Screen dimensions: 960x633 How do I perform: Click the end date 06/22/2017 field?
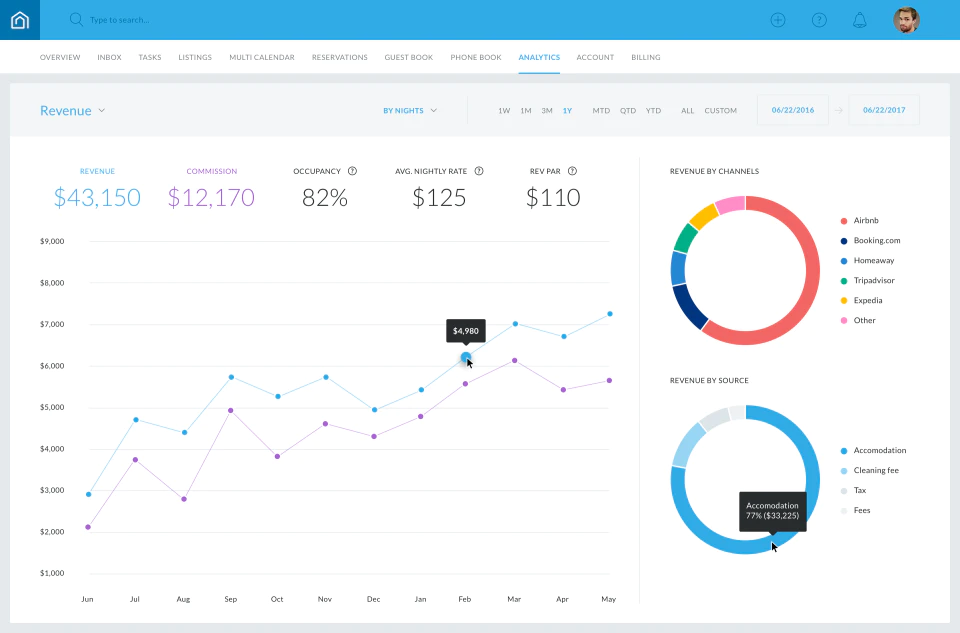884,110
